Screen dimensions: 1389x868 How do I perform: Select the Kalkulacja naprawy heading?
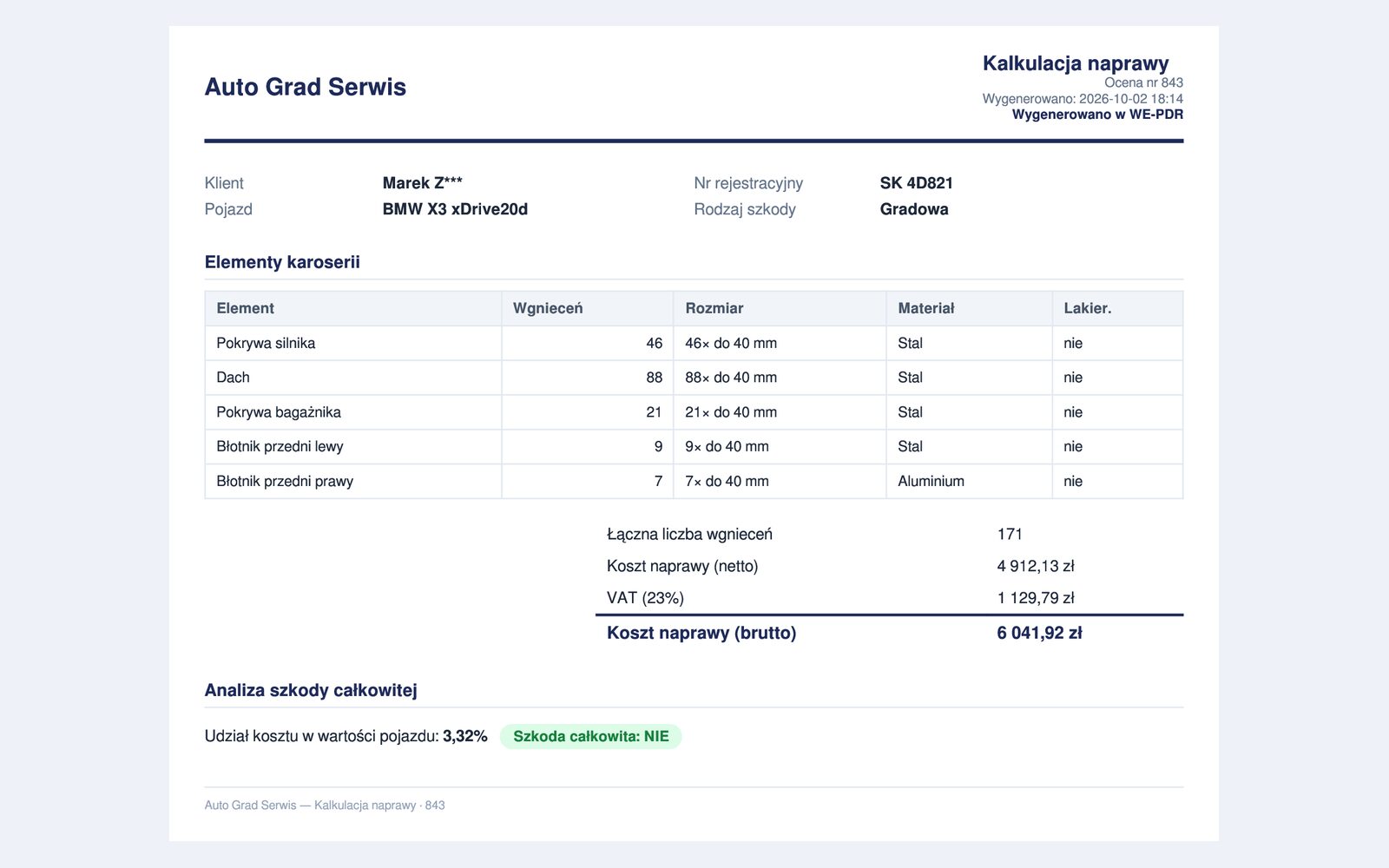pyautogui.click(x=1076, y=63)
